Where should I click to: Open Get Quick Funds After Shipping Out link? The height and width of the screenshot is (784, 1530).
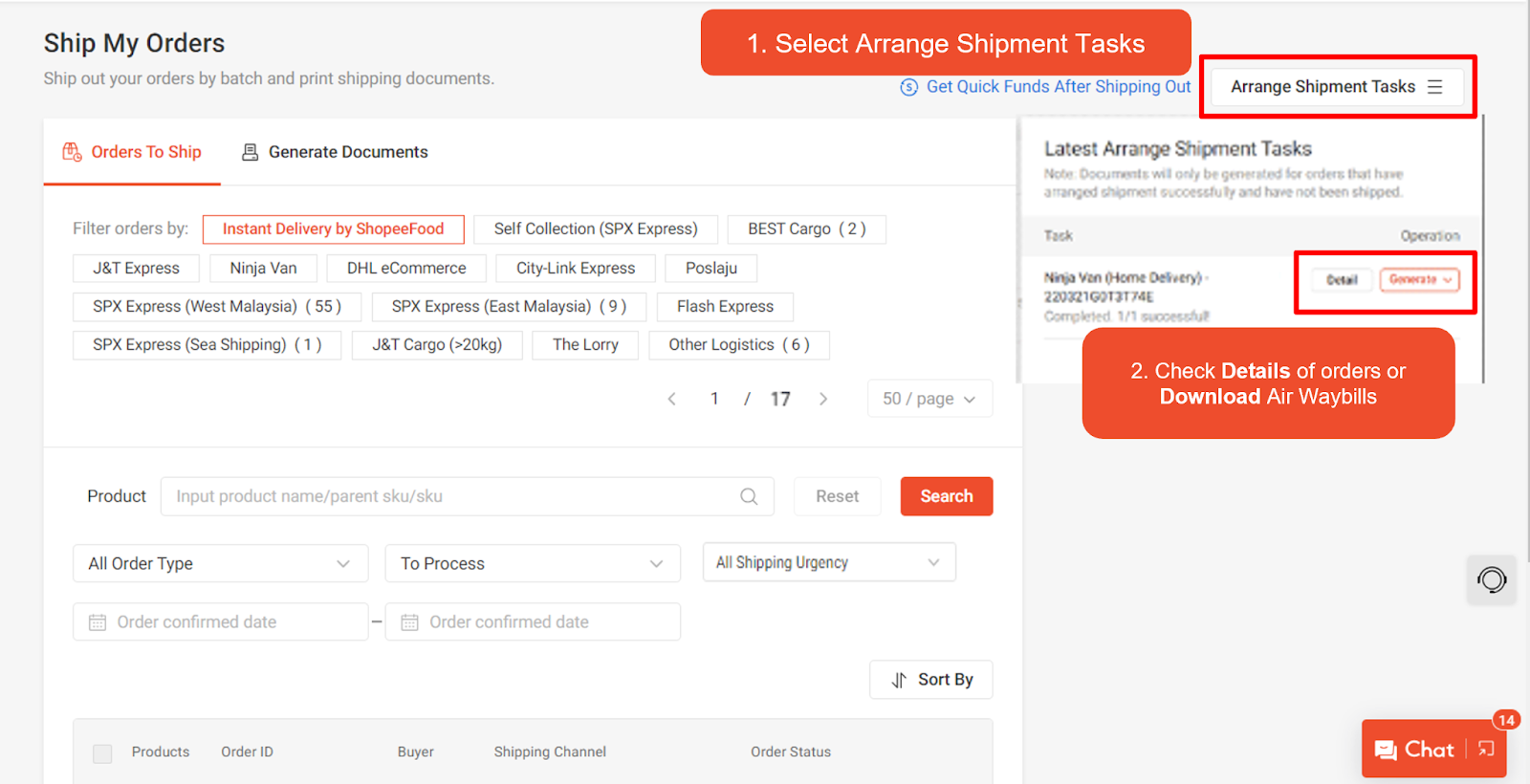1059,87
